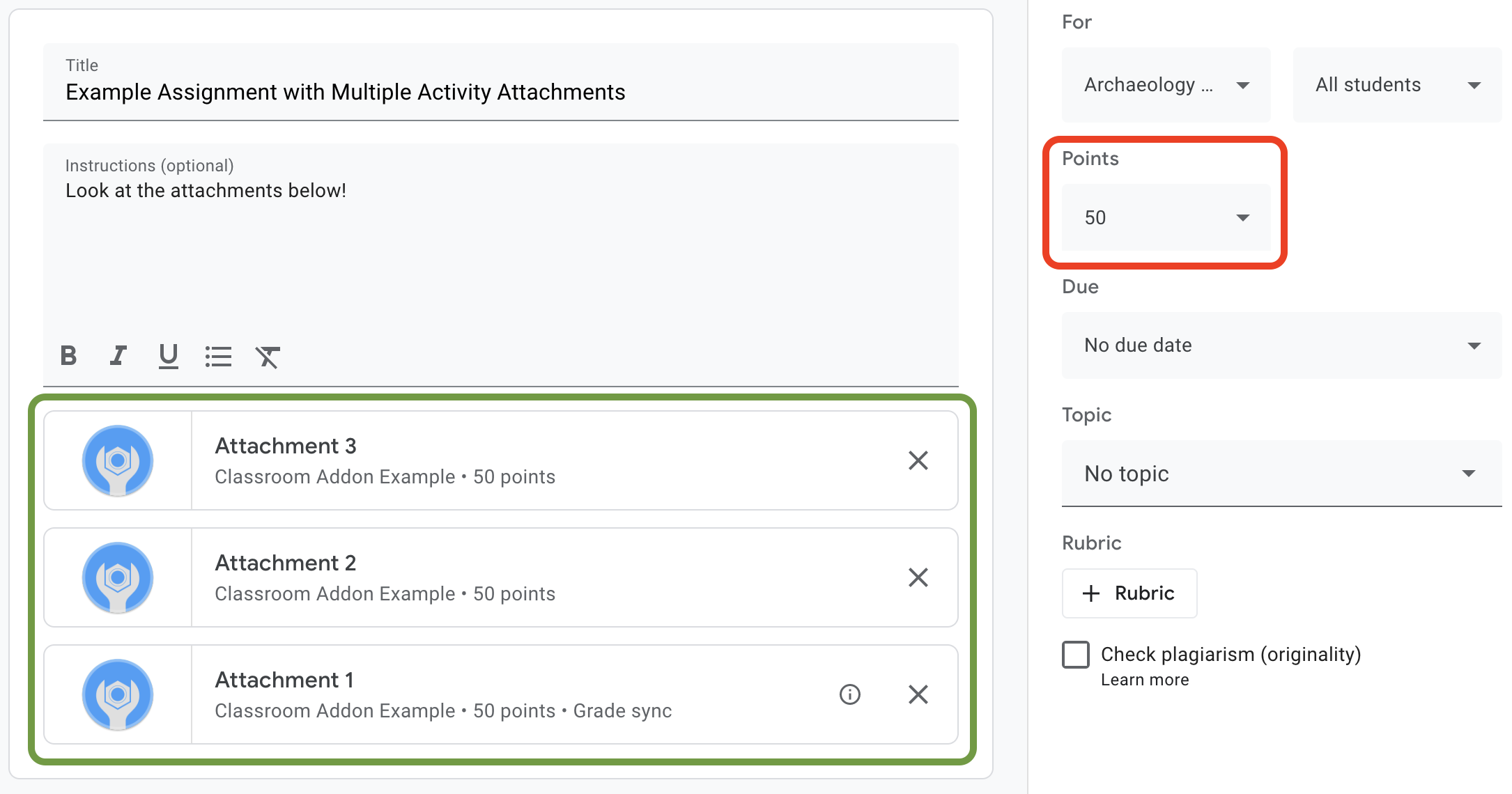Click the Classroom Addon icon for Attachment 1
Screen dimensions: 1512x794
click(118, 695)
